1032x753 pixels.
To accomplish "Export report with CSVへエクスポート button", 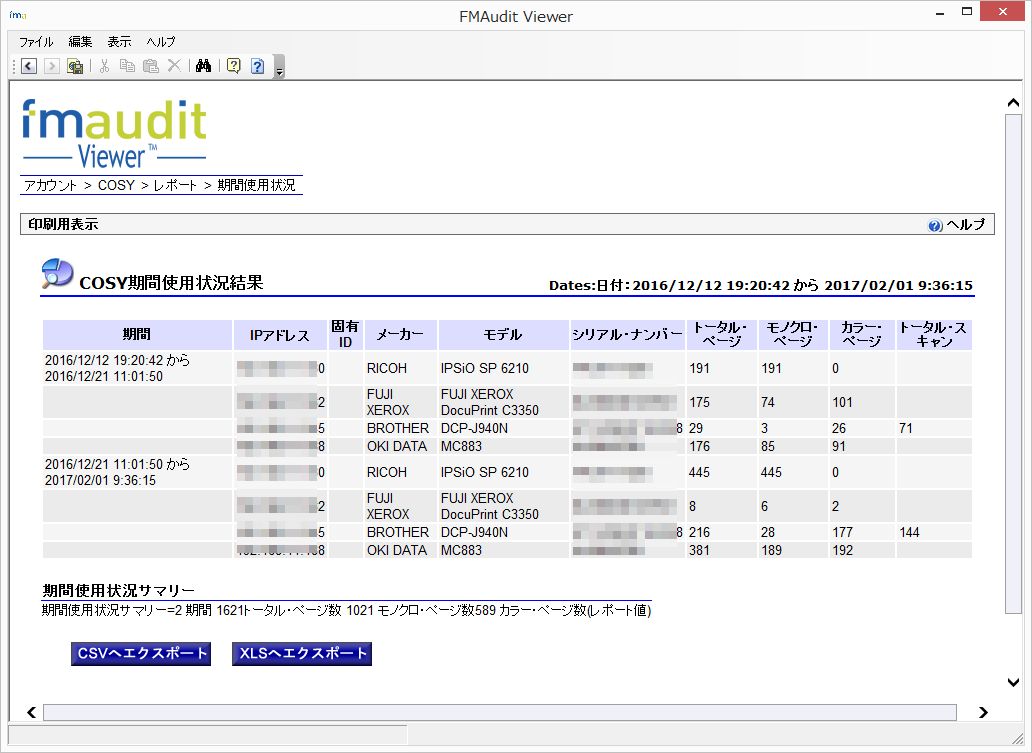I will (x=141, y=654).
